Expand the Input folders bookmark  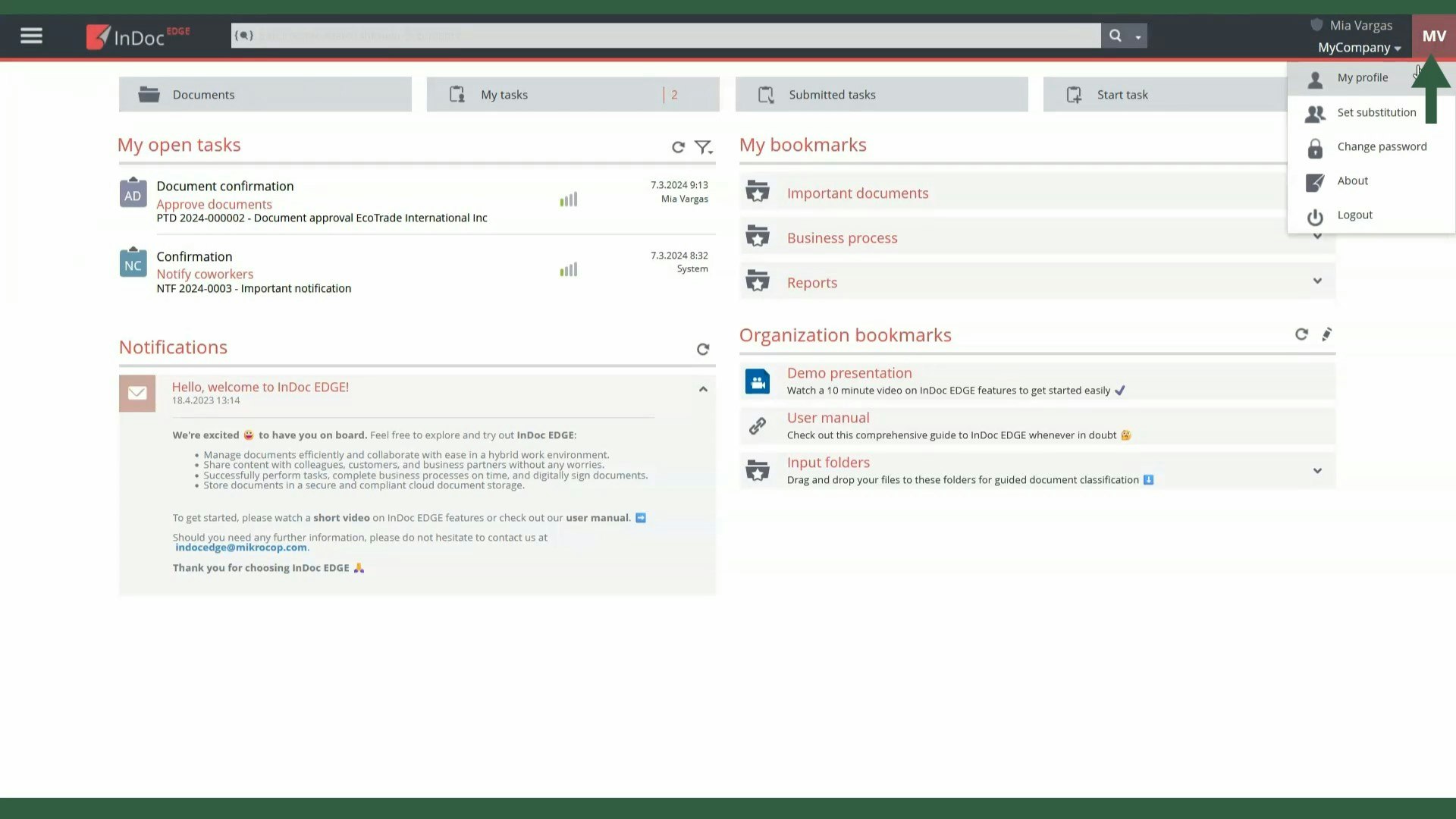[1317, 471]
